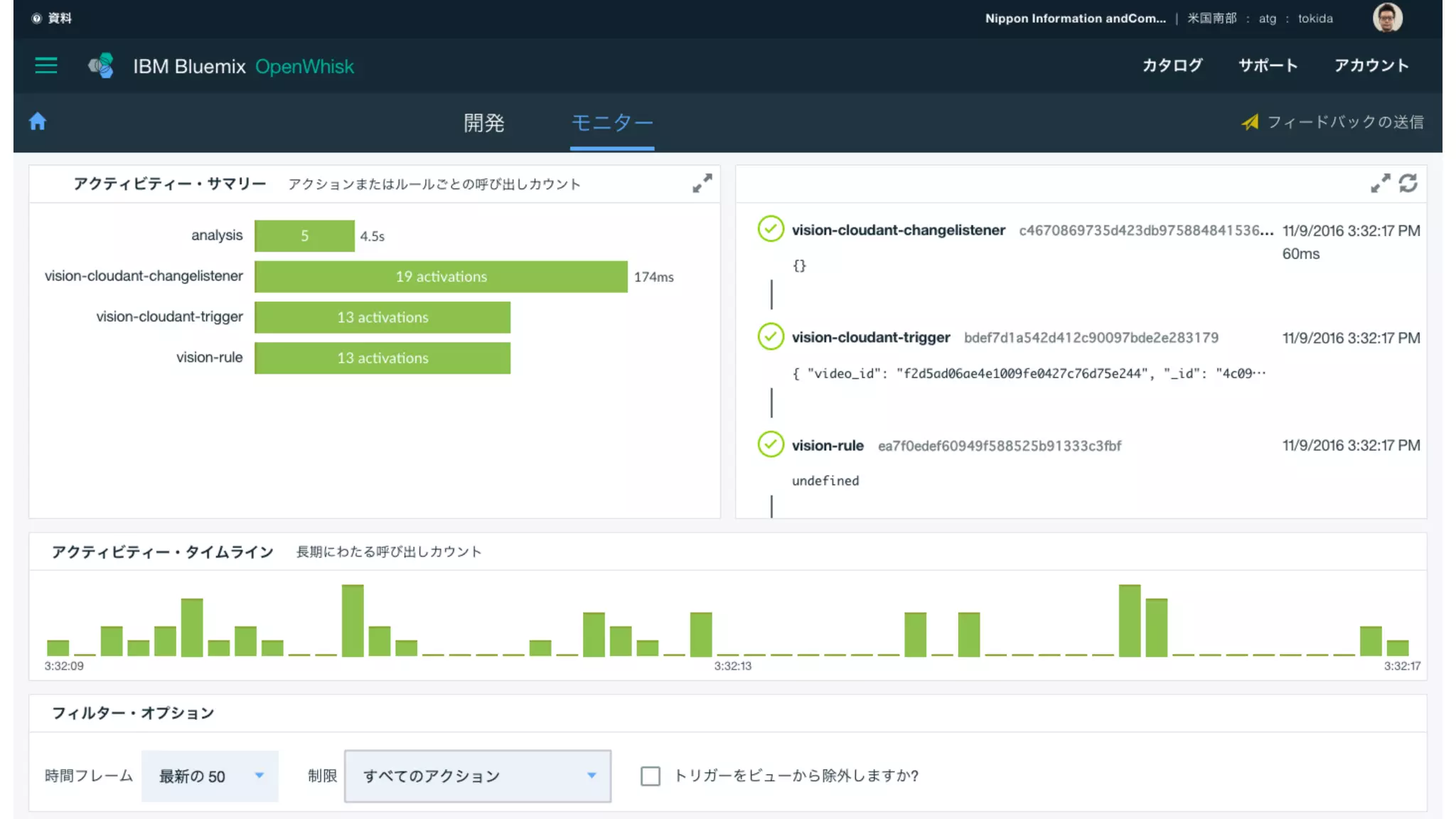The height and width of the screenshot is (819, 1456).
Task: Open the time frame dropdown
Action: [210, 776]
